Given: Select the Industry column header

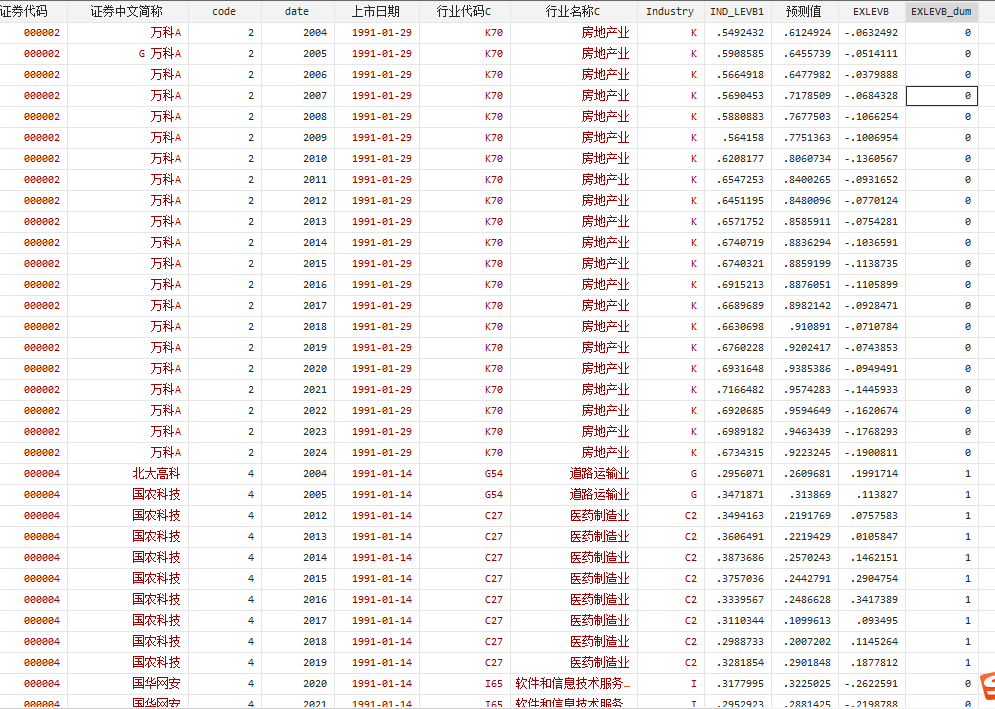Looking at the screenshot, I should tap(669, 11).
